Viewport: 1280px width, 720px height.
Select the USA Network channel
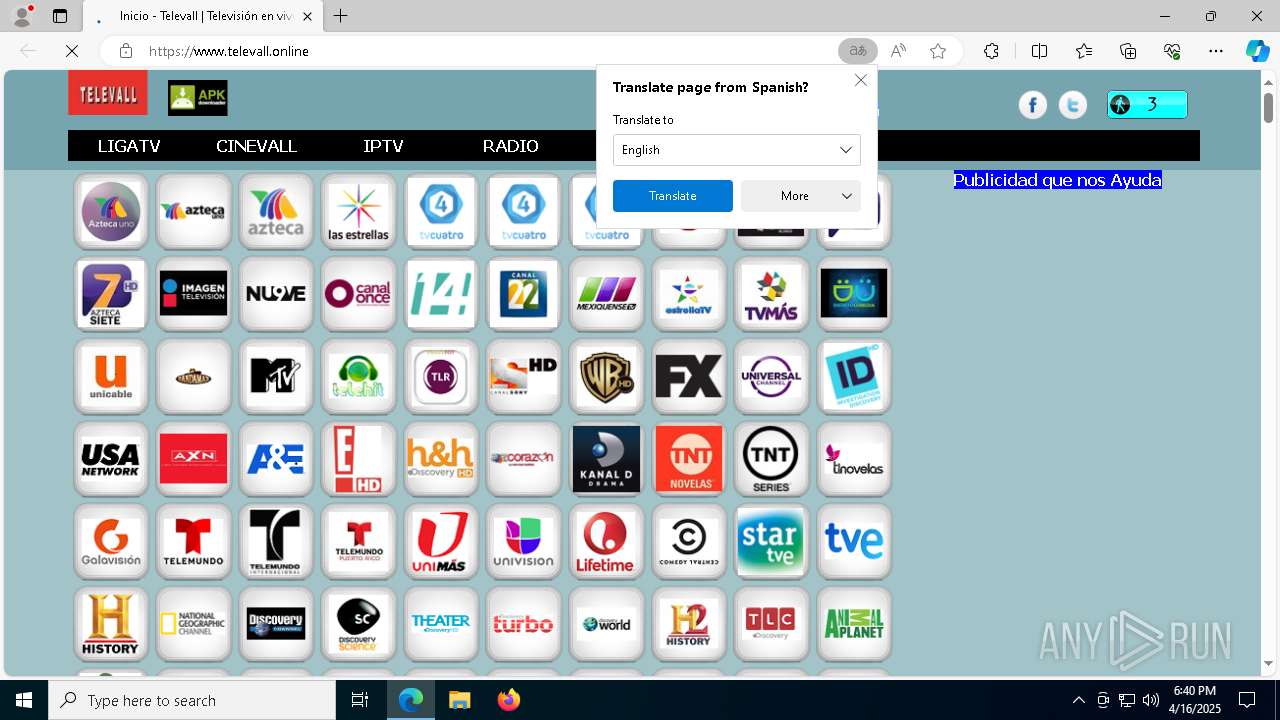point(111,459)
